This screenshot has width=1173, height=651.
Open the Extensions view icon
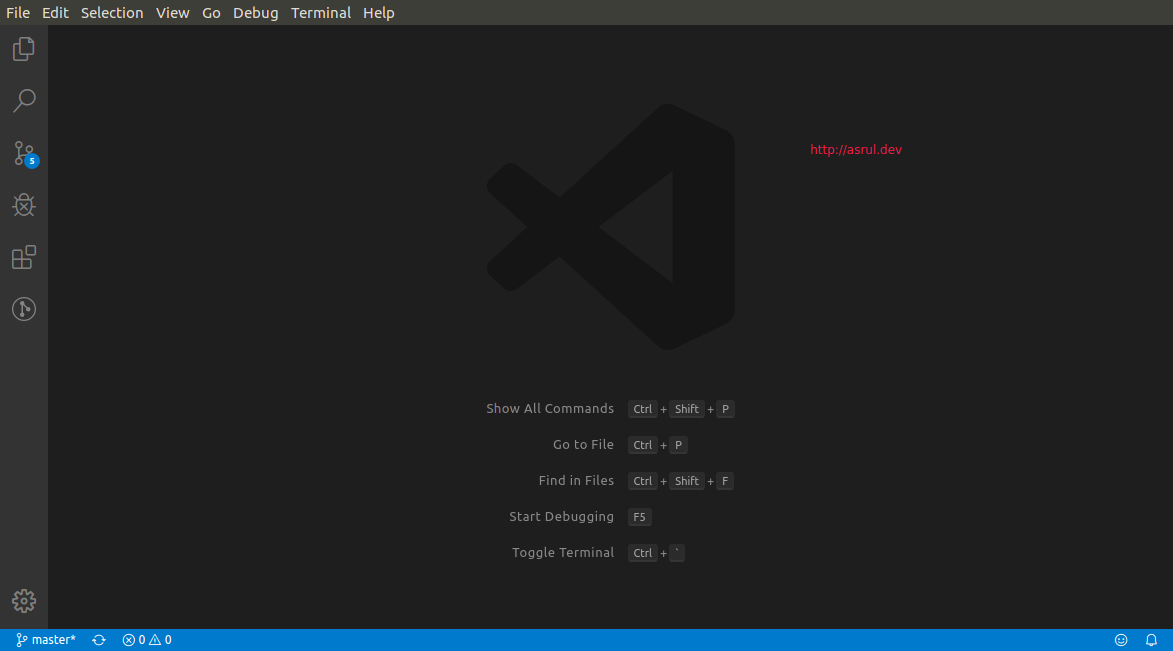(x=24, y=257)
